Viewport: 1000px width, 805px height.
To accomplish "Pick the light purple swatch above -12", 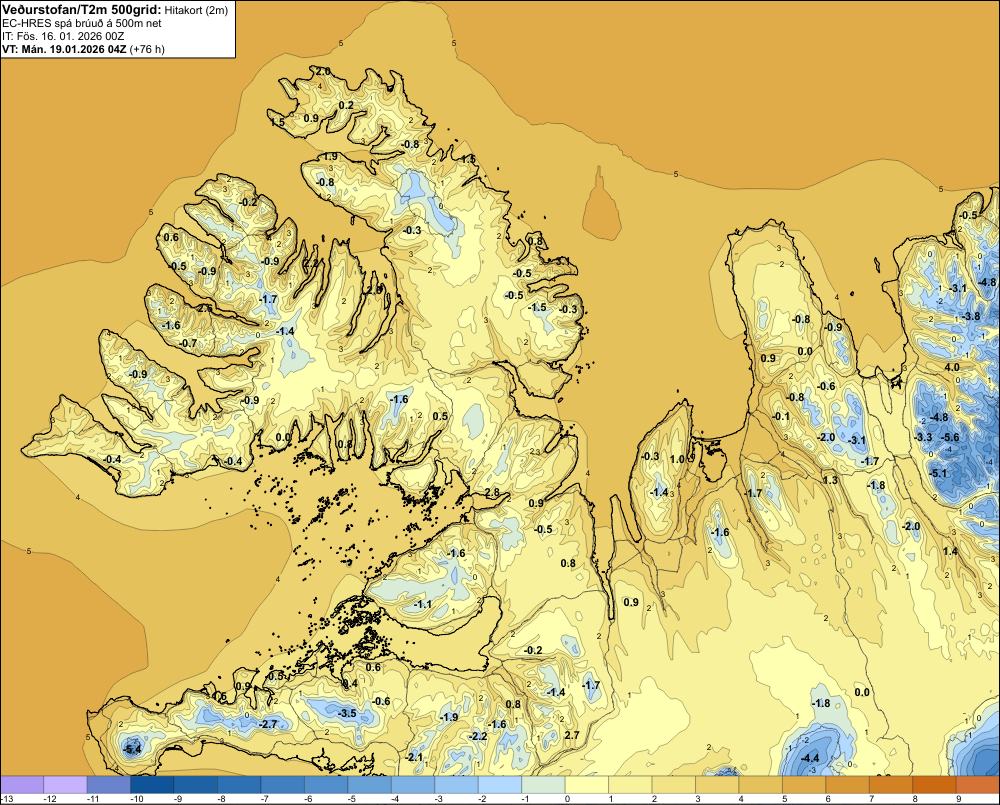I will [x=65, y=785].
